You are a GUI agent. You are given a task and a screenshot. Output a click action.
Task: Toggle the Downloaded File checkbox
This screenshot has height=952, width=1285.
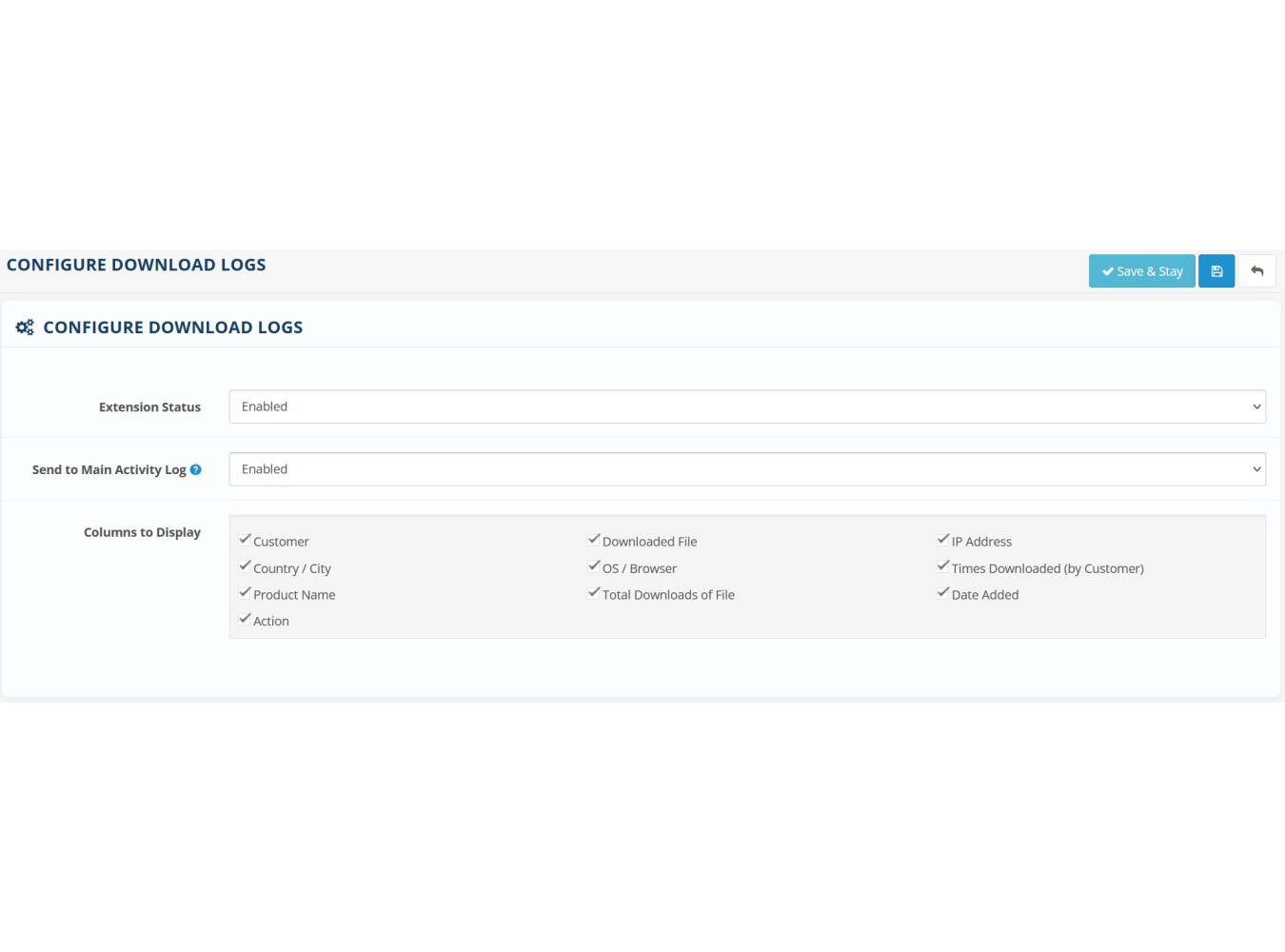[594, 540]
